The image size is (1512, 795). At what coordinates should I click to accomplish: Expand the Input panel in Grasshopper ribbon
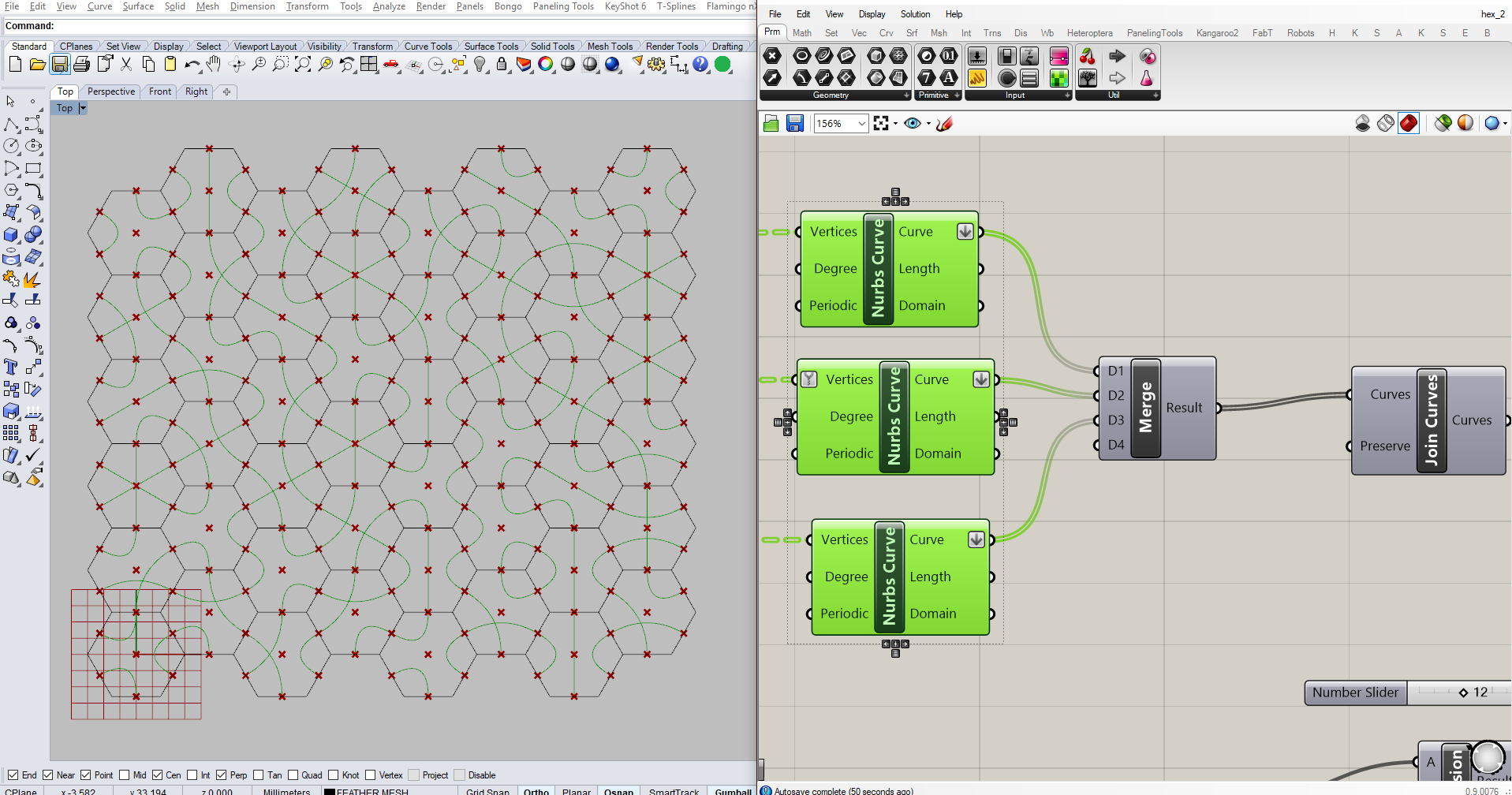[1068, 95]
